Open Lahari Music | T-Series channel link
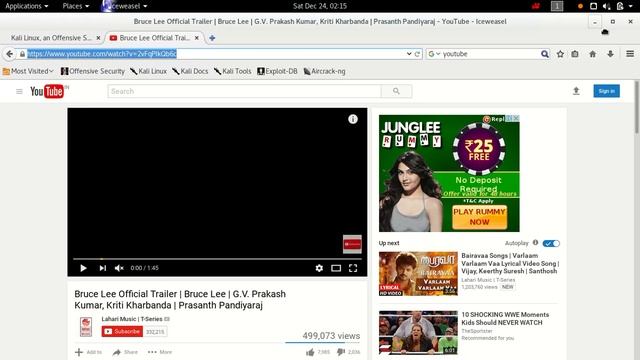Image resolution: width=640 pixels, height=360 pixels. [132, 319]
